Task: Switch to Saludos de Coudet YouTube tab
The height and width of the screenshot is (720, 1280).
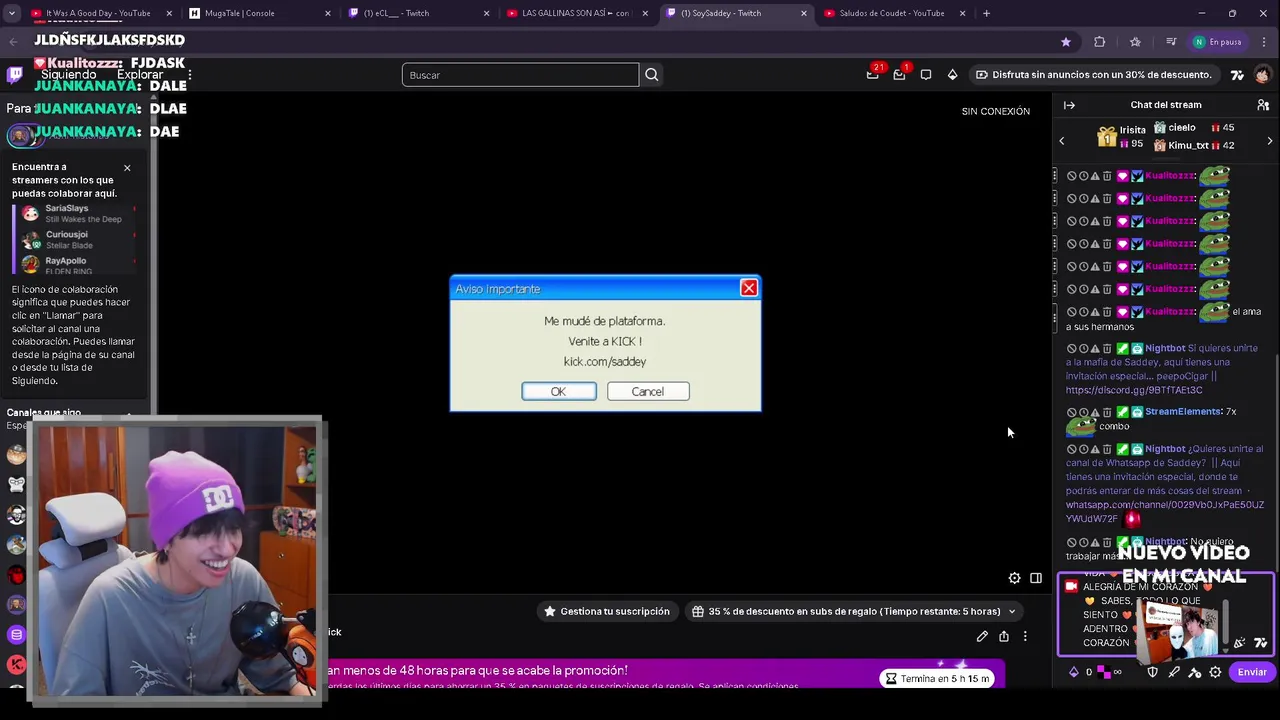Action: pos(893,13)
